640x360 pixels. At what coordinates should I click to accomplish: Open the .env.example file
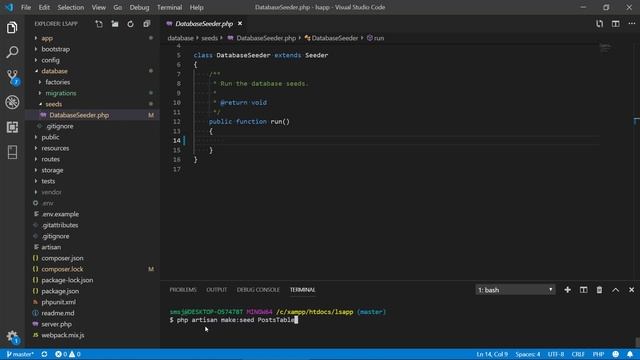coord(93,214)
